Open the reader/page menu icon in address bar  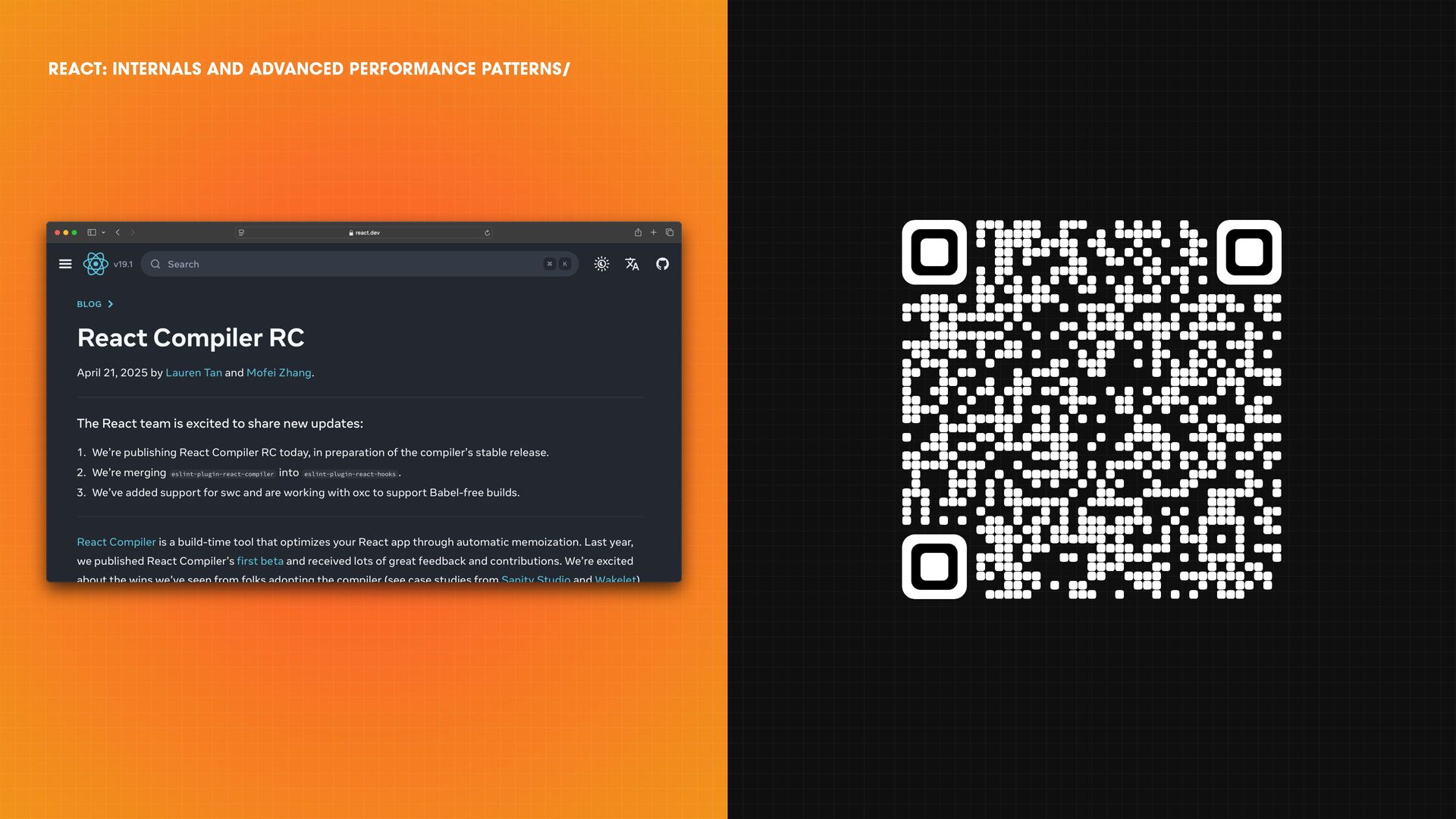pyautogui.click(x=241, y=233)
